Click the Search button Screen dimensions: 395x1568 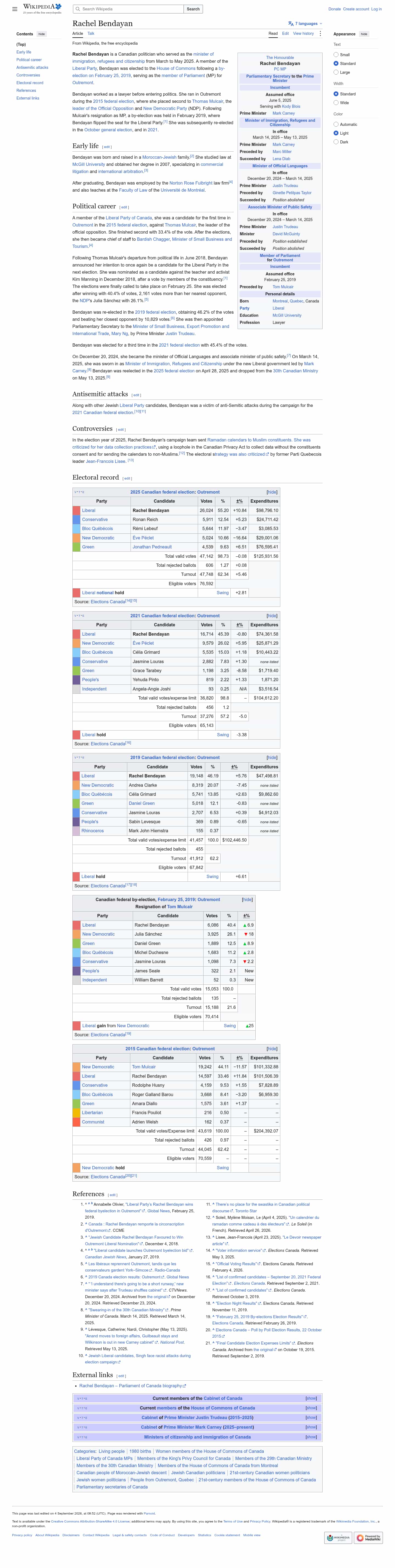click(193, 9)
